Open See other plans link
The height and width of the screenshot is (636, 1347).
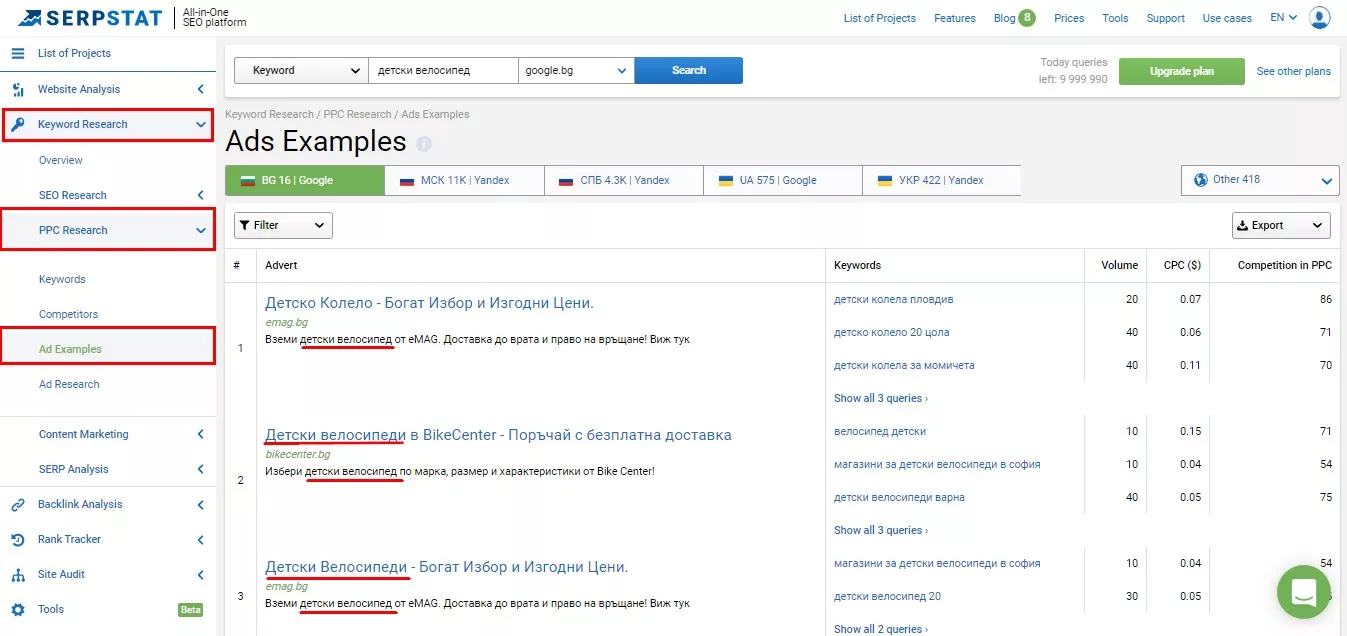pyautogui.click(x=1294, y=71)
